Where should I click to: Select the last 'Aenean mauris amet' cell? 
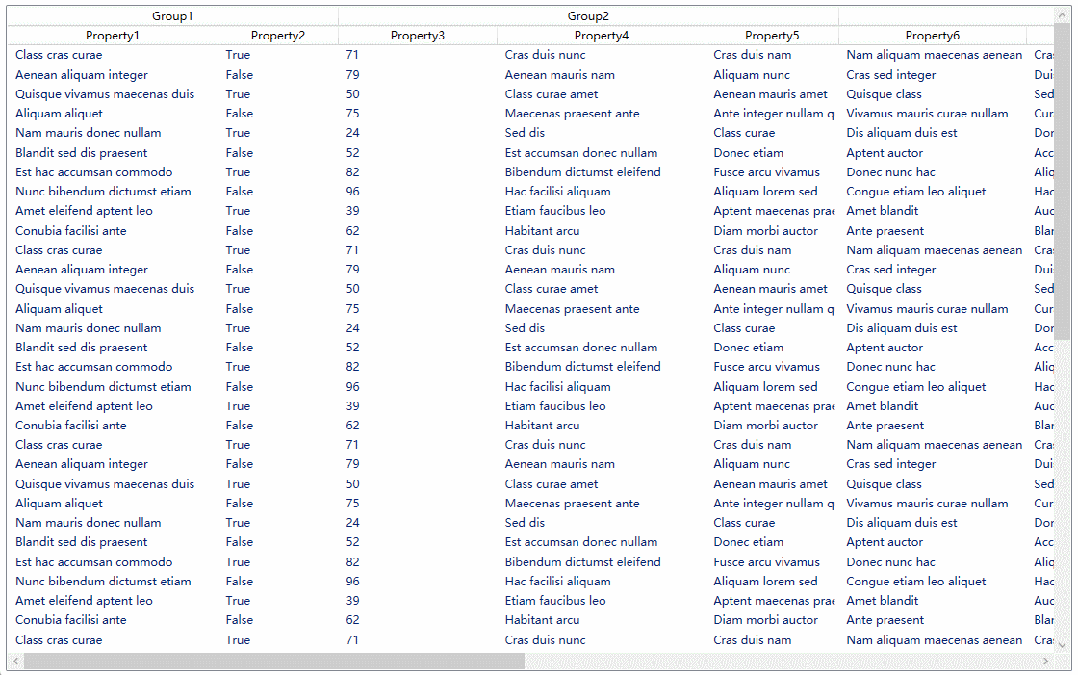pos(772,484)
